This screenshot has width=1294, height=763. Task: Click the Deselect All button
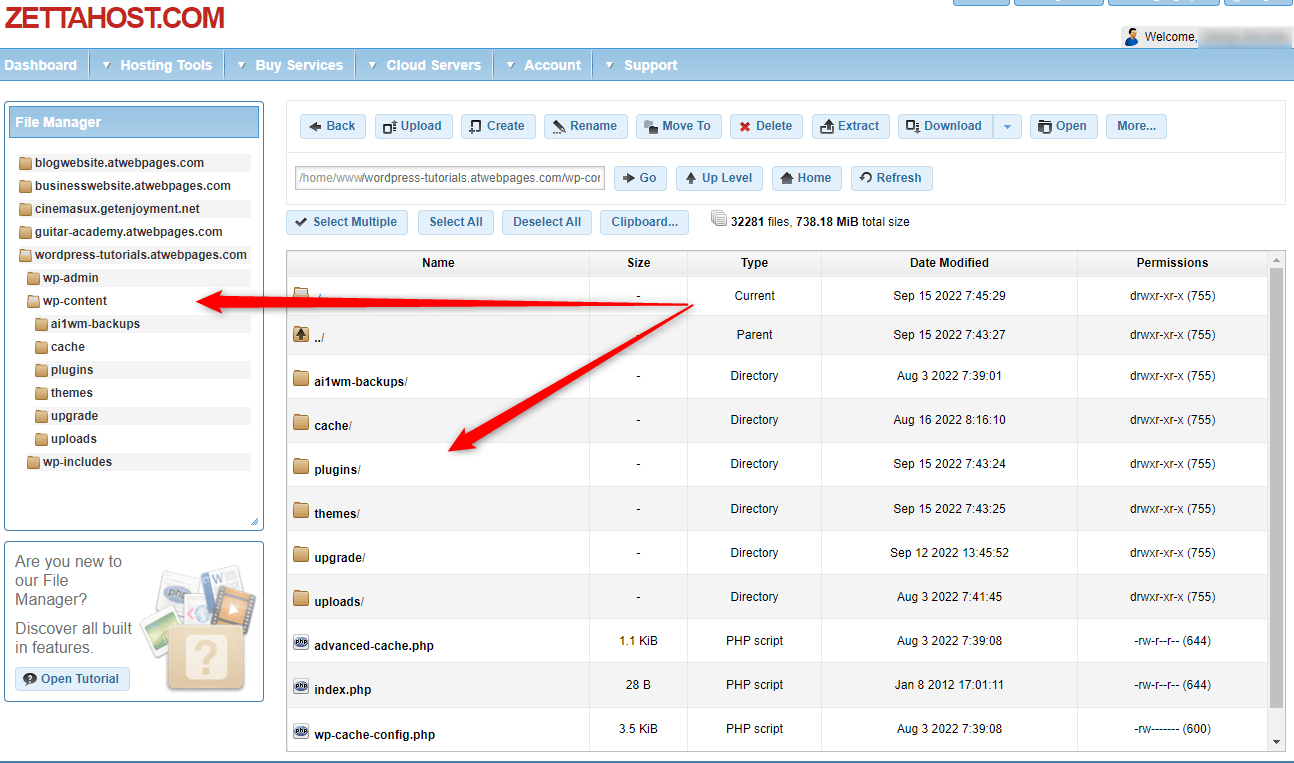tap(547, 222)
